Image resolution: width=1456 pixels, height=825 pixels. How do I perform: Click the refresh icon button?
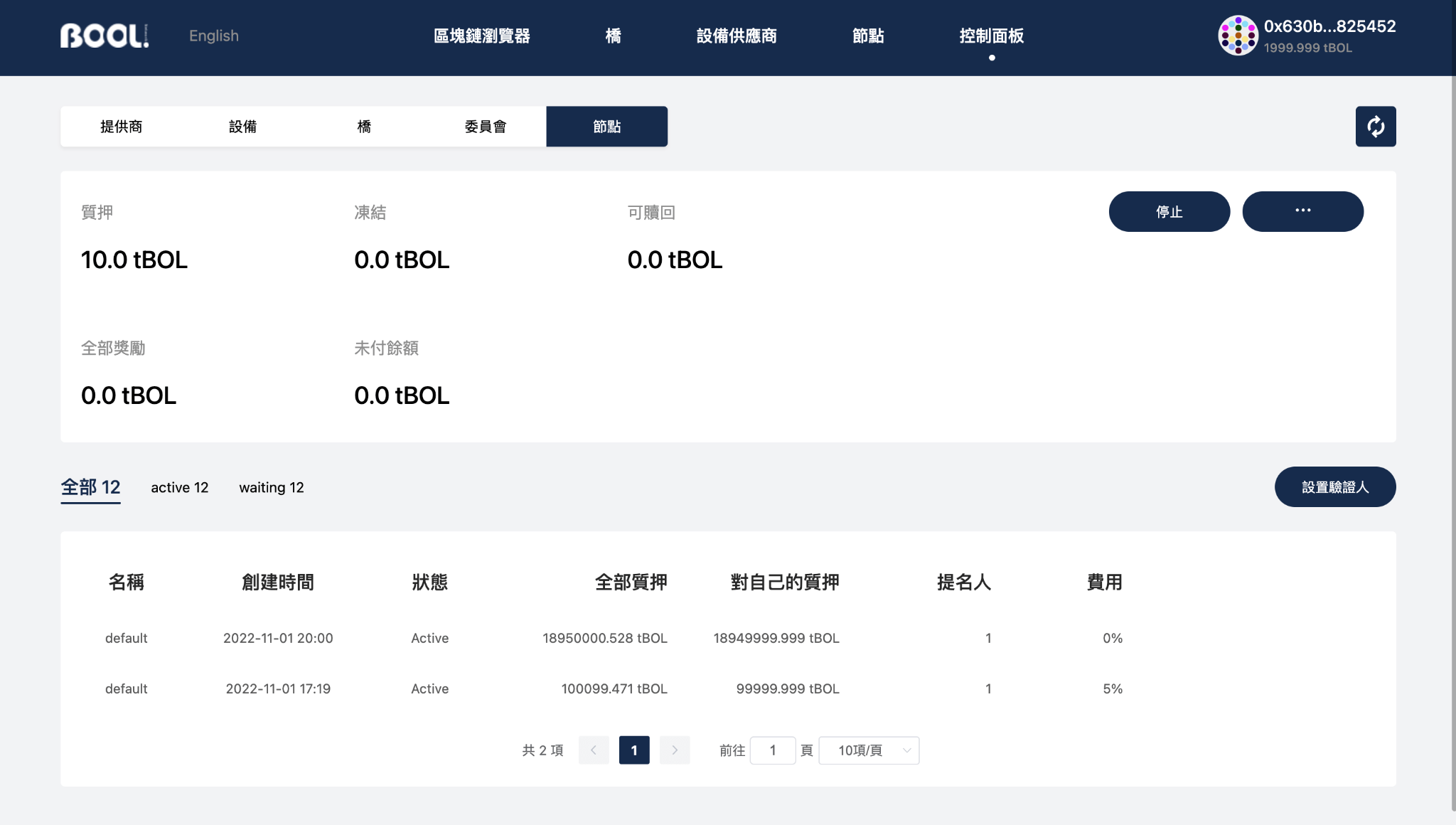coord(1375,127)
